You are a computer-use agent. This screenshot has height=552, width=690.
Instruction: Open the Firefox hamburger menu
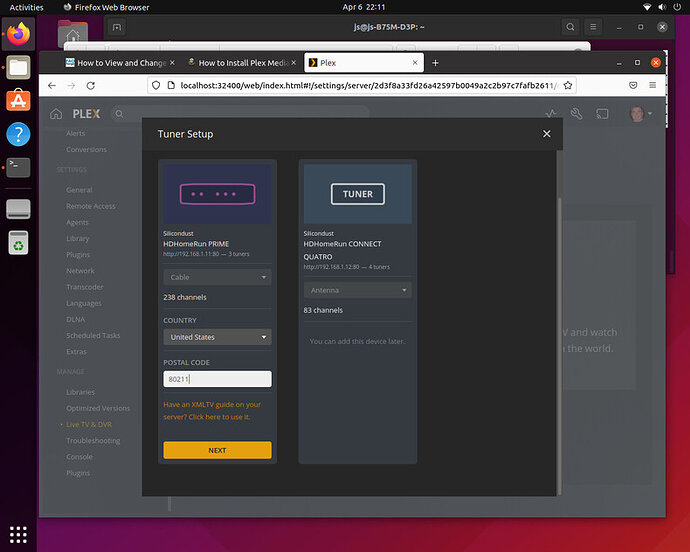click(x=653, y=85)
